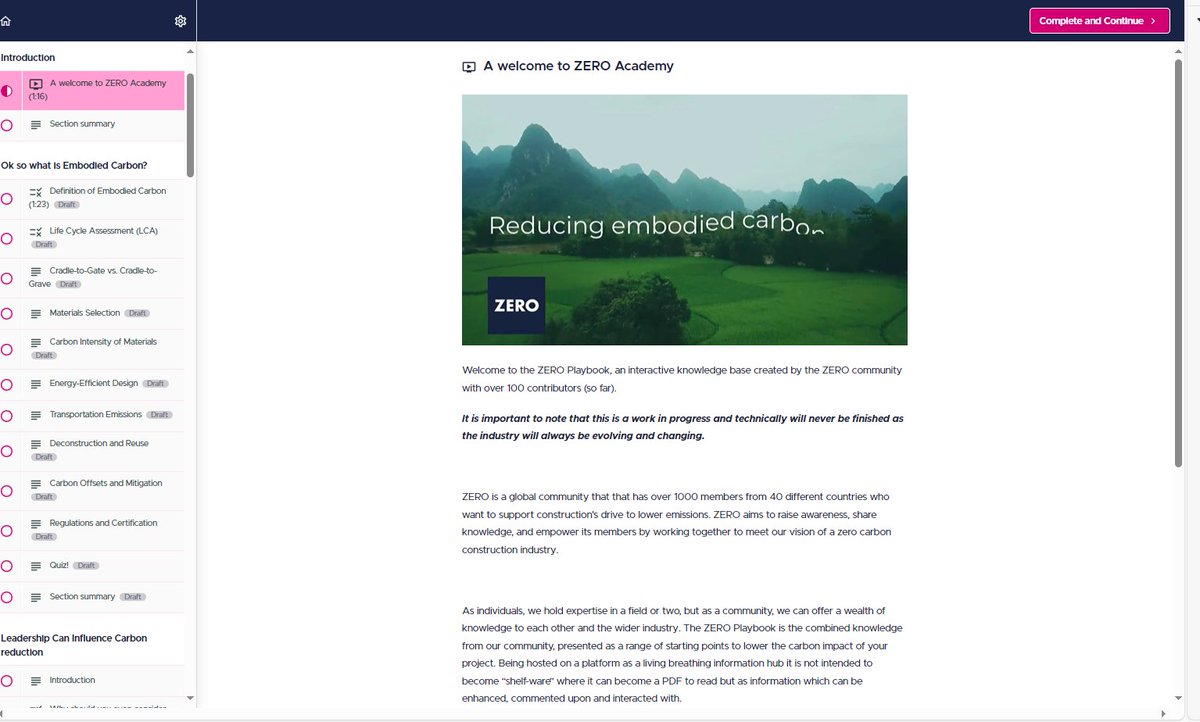This screenshot has height=722, width=1200.
Task: Click Draft badge beside Materials Selection
Action: click(x=138, y=314)
